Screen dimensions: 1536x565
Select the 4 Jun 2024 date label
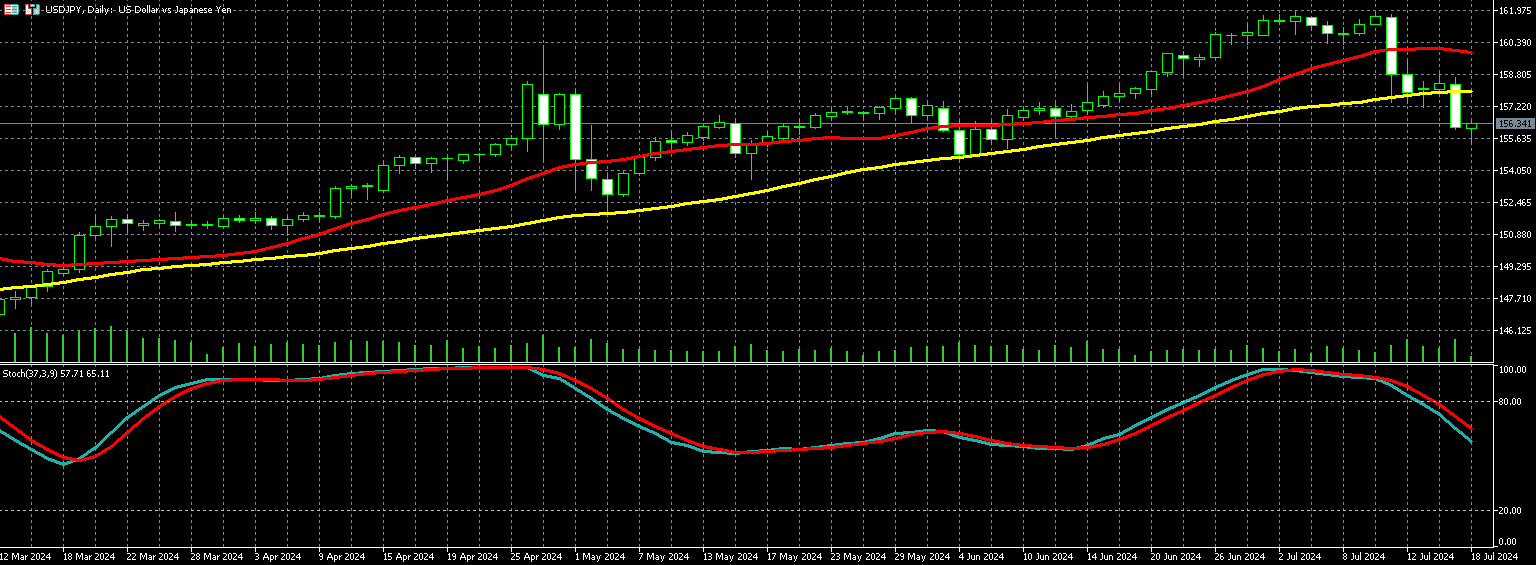[x=980, y=556]
